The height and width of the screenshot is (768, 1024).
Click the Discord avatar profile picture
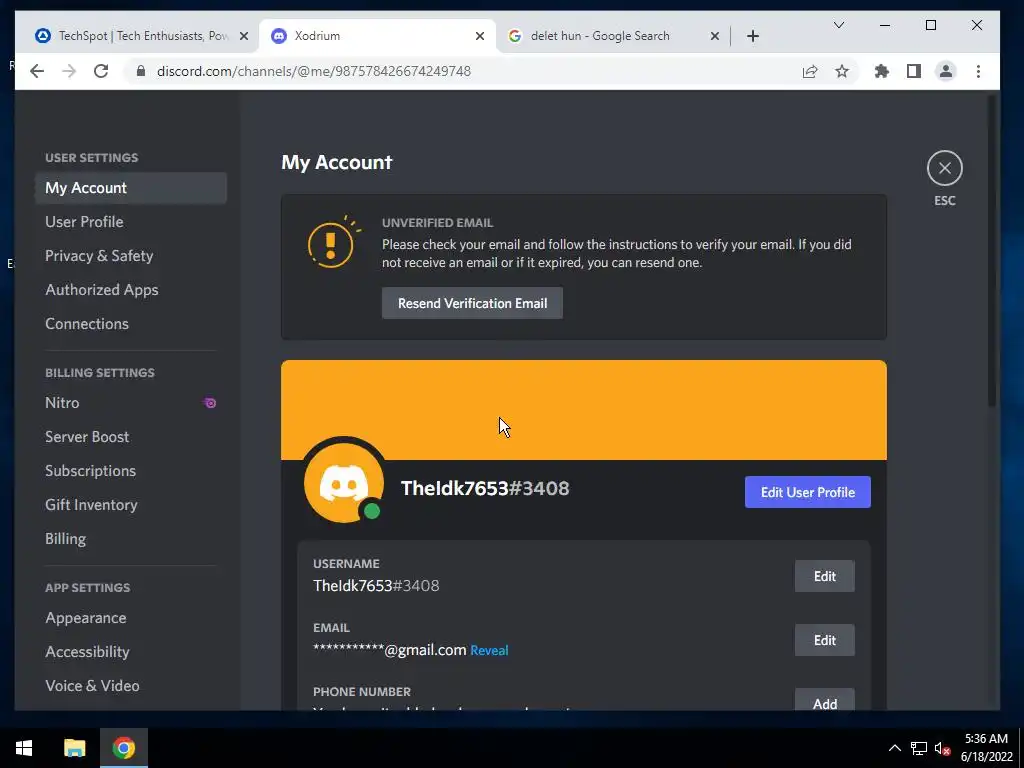pyautogui.click(x=344, y=483)
